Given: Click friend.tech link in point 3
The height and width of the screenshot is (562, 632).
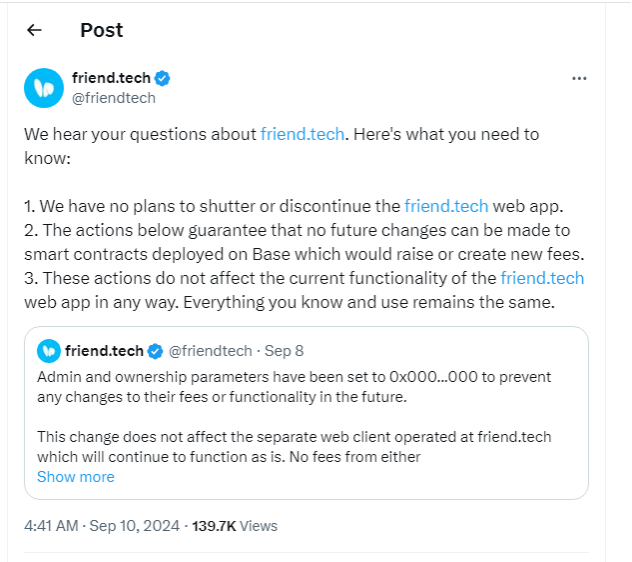Looking at the screenshot, I should click(542, 278).
